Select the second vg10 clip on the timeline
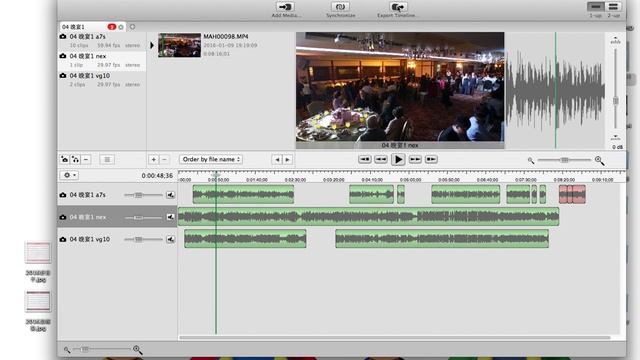This screenshot has height=360, width=640. click(442, 238)
